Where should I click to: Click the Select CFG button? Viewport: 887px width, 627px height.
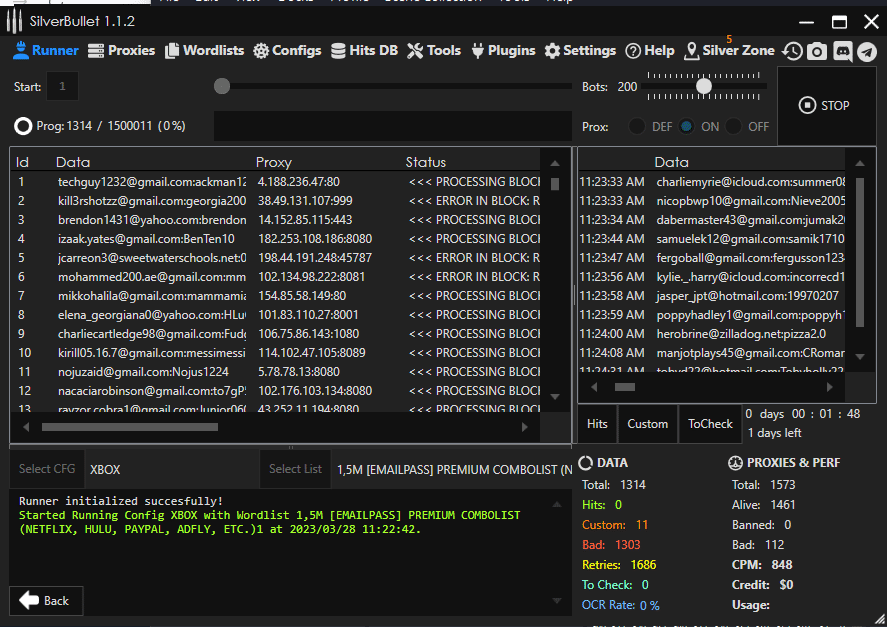point(47,468)
